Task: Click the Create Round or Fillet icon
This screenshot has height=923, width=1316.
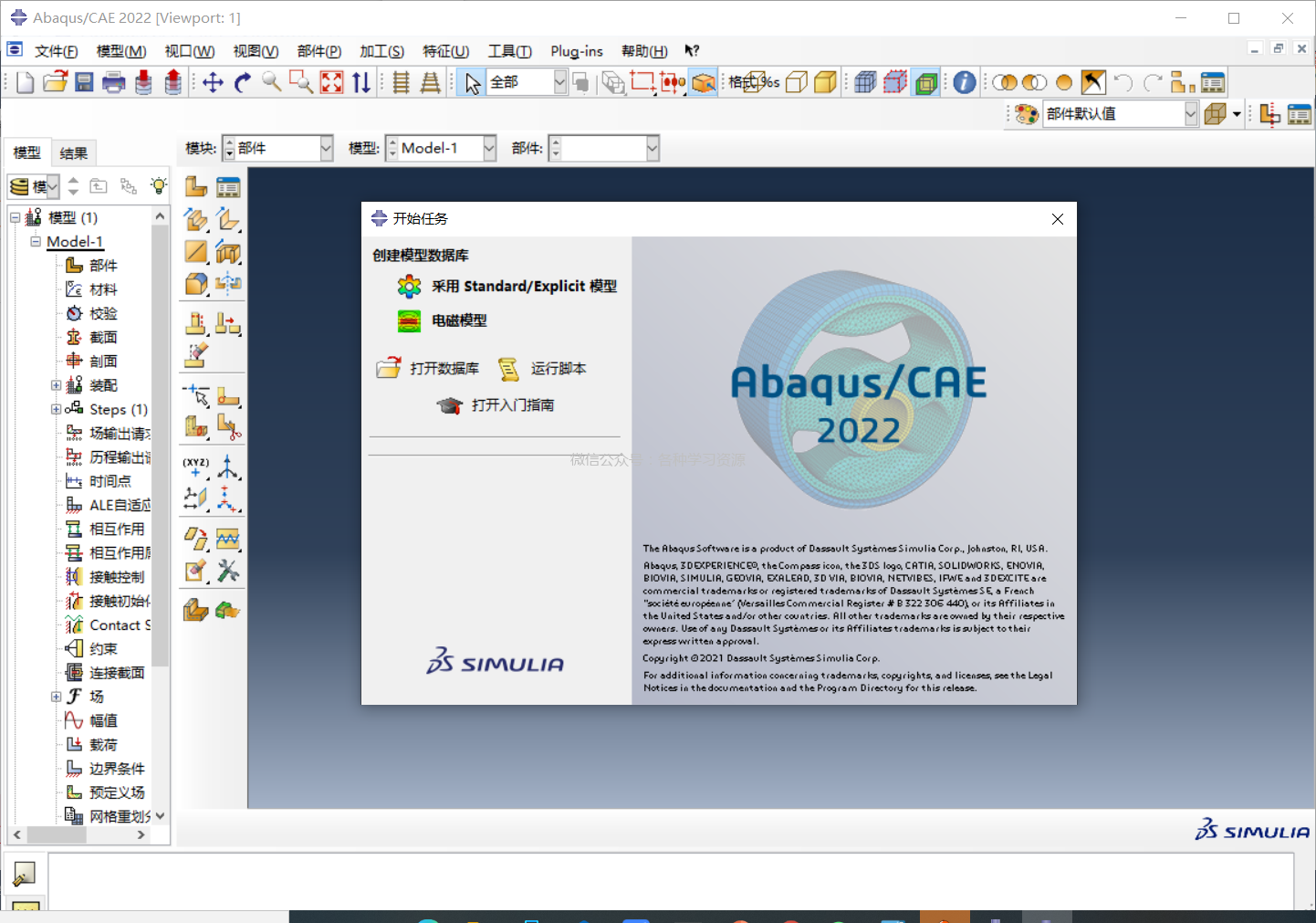Action: [x=196, y=284]
